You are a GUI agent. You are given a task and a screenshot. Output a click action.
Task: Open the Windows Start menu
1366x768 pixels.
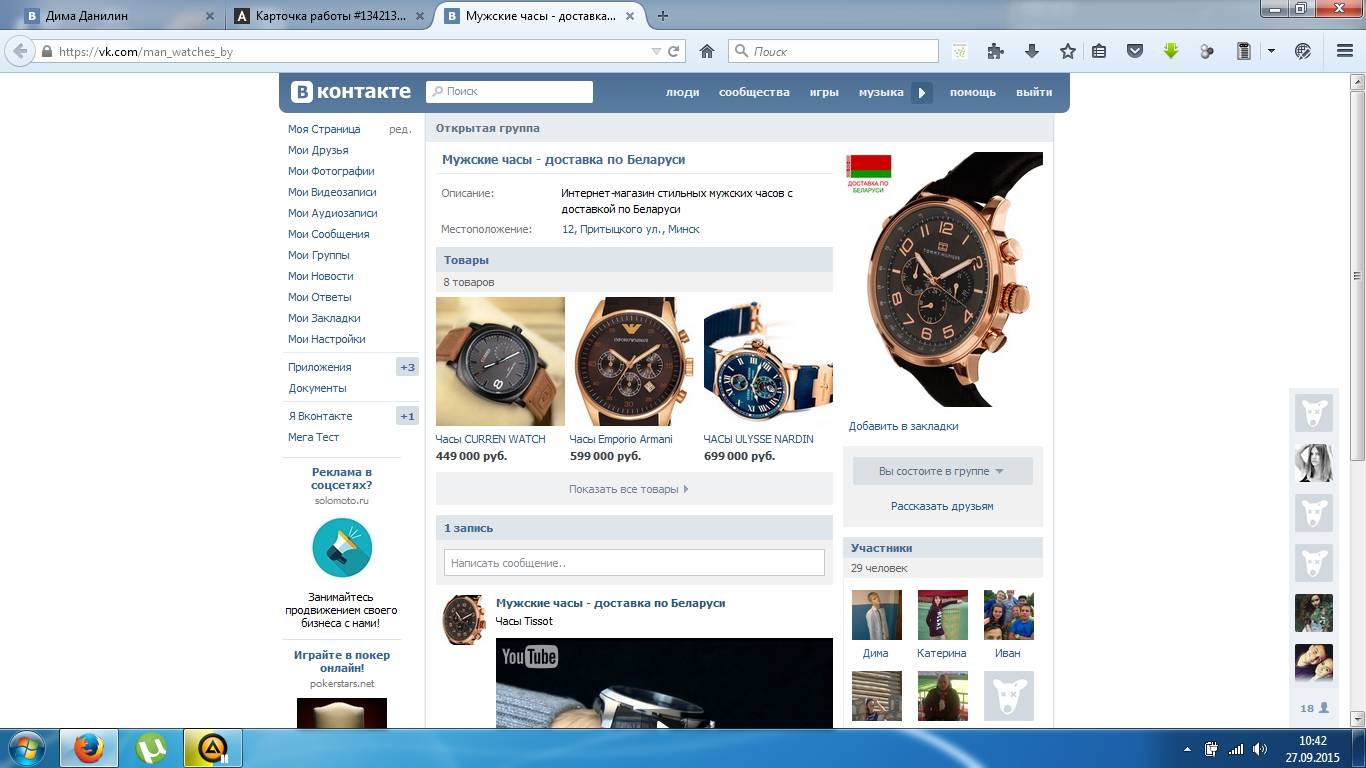25,748
